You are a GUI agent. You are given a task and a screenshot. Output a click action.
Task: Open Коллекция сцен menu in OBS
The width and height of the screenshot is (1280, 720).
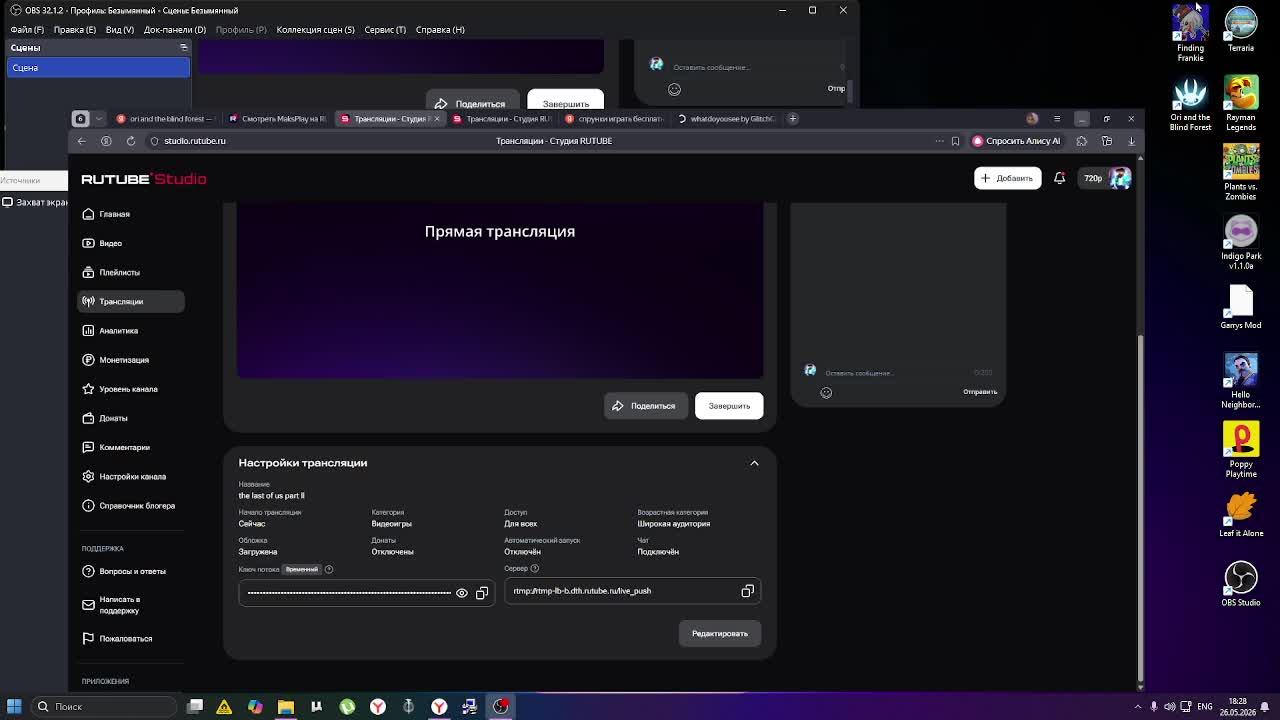315,30
